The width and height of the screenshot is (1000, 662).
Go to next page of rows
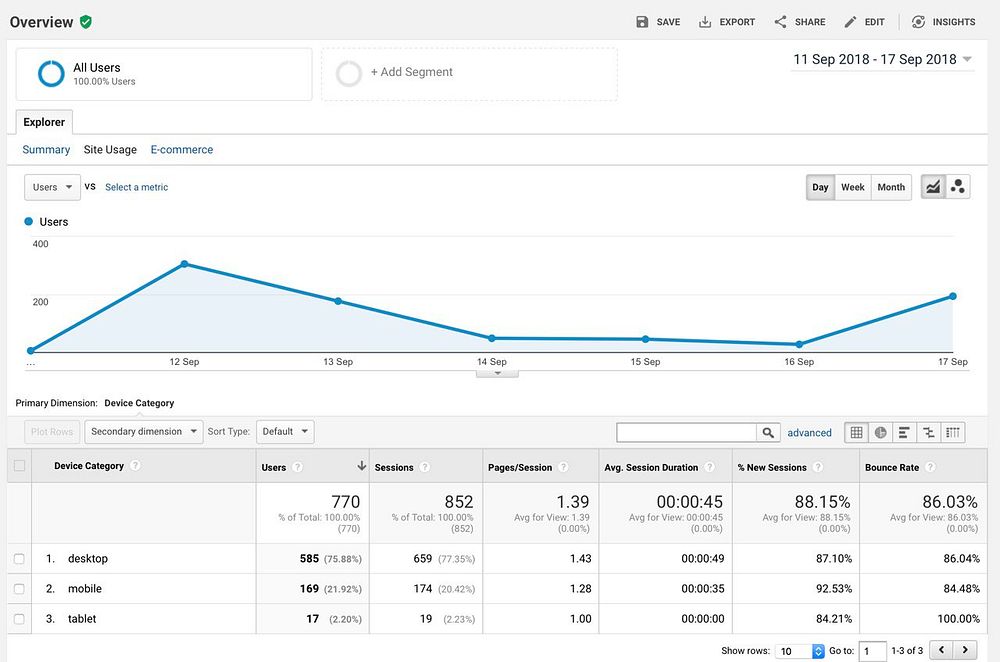(965, 650)
